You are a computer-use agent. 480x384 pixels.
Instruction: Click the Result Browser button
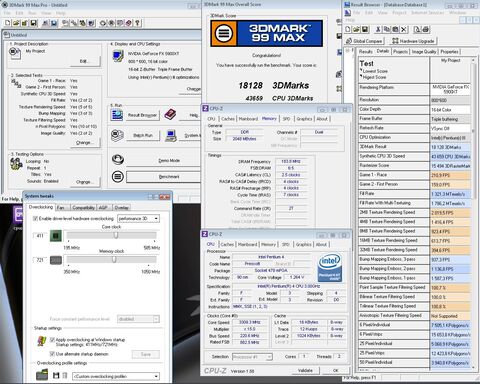pos(142,115)
